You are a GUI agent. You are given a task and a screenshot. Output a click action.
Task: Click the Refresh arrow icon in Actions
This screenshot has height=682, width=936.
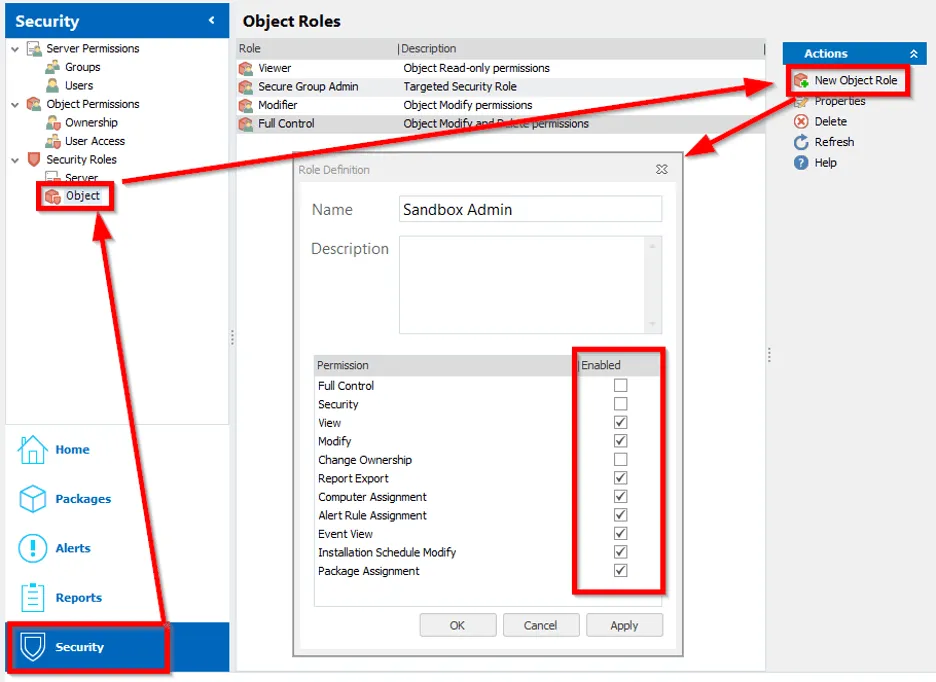tap(801, 142)
